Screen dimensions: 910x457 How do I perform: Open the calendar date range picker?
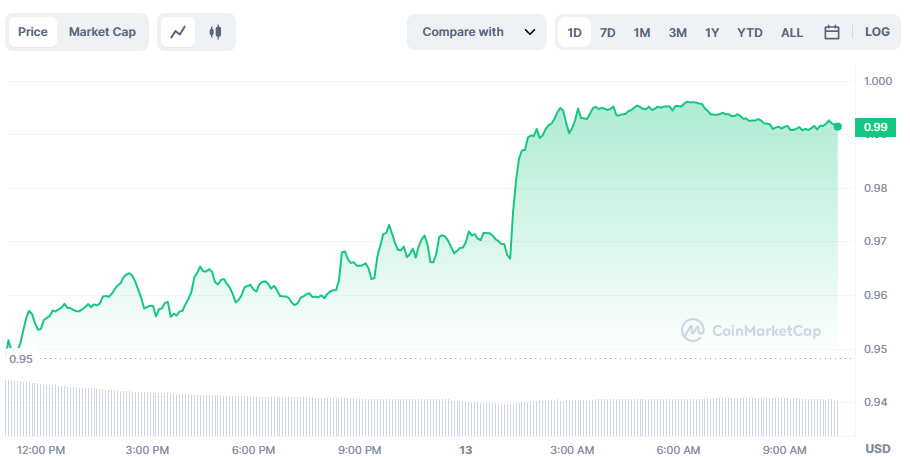click(832, 32)
